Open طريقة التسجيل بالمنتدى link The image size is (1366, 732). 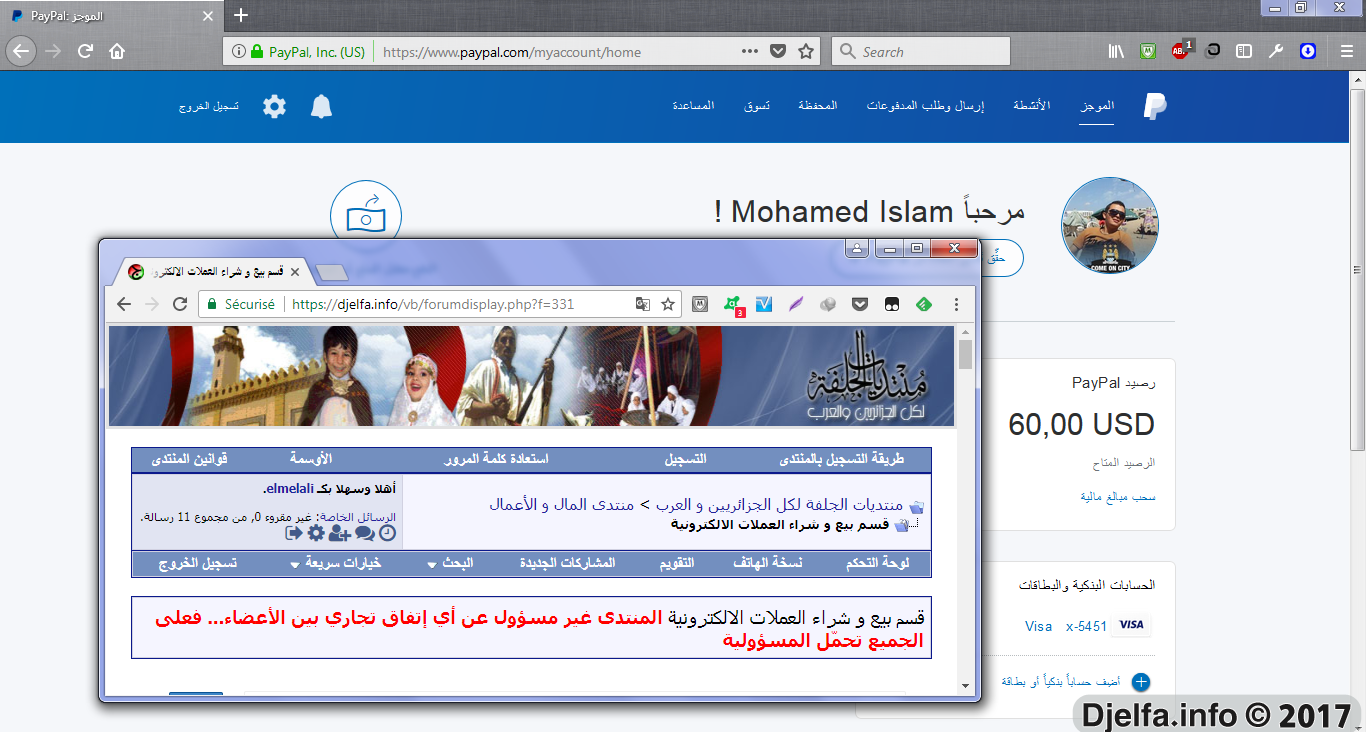pyautogui.click(x=841, y=459)
